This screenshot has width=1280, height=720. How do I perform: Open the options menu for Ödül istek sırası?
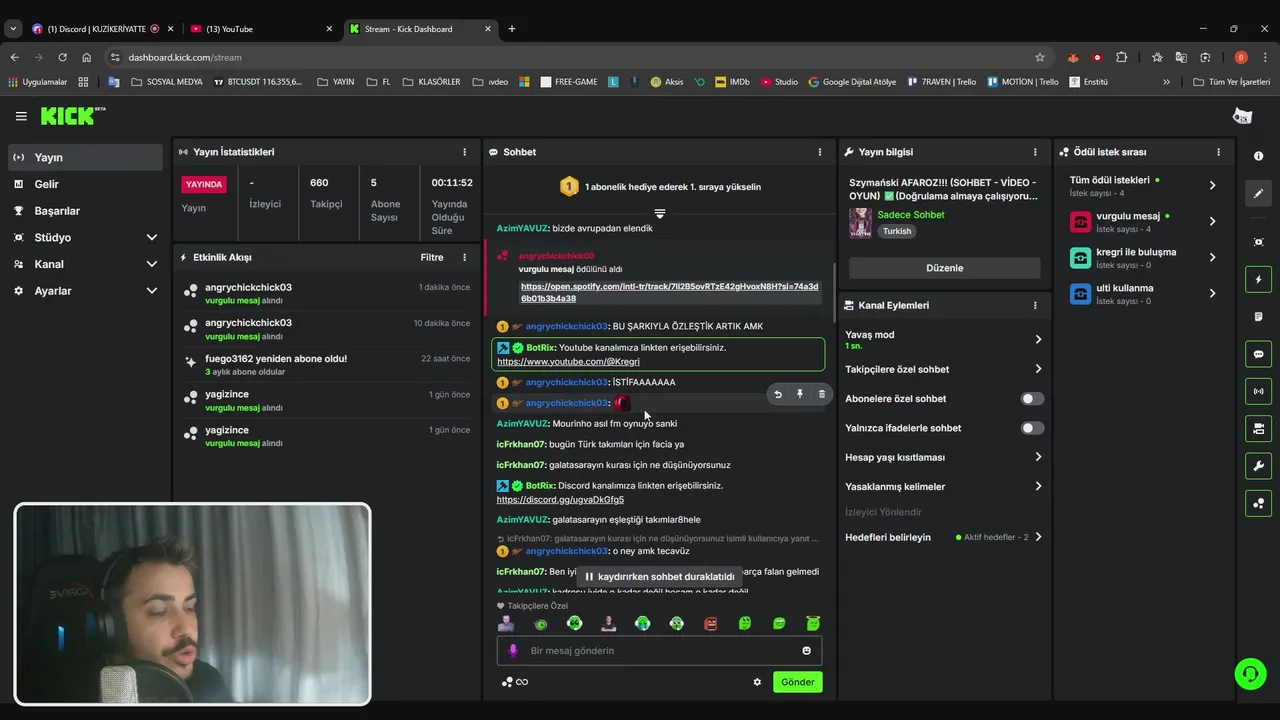pos(1218,152)
